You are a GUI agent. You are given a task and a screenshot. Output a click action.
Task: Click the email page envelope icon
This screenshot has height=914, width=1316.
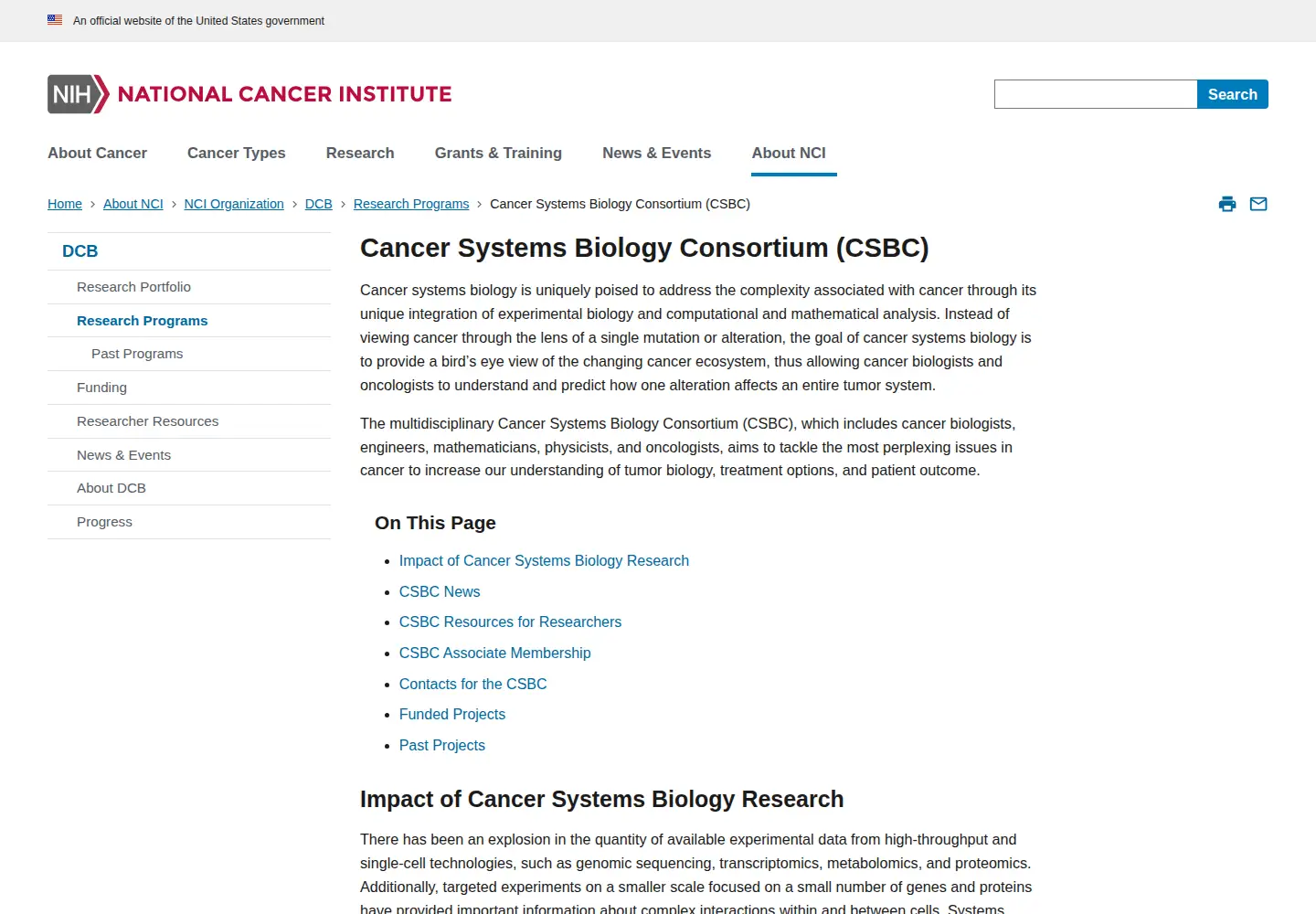[1258, 204]
